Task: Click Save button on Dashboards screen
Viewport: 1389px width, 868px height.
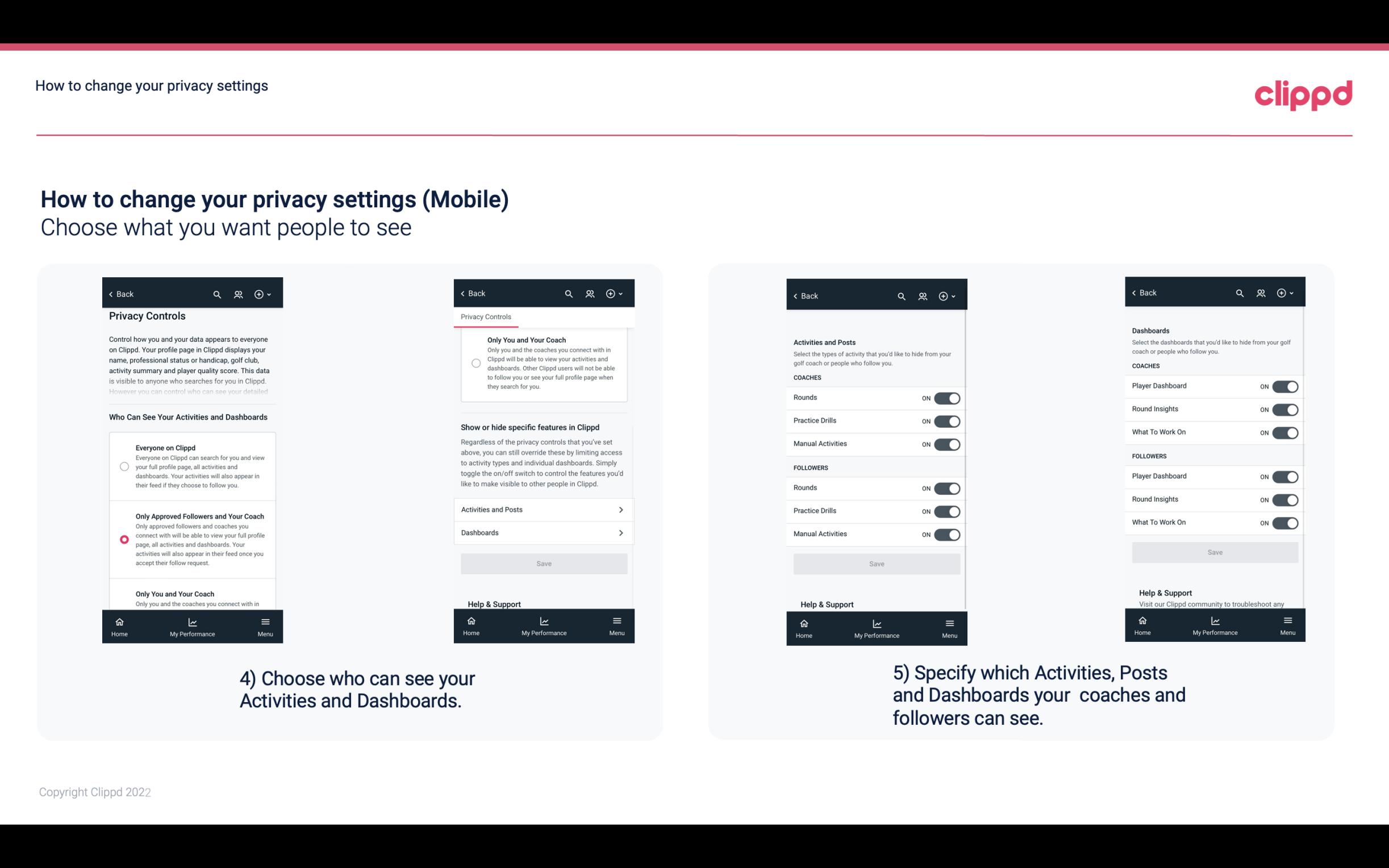Action: coord(1214,552)
